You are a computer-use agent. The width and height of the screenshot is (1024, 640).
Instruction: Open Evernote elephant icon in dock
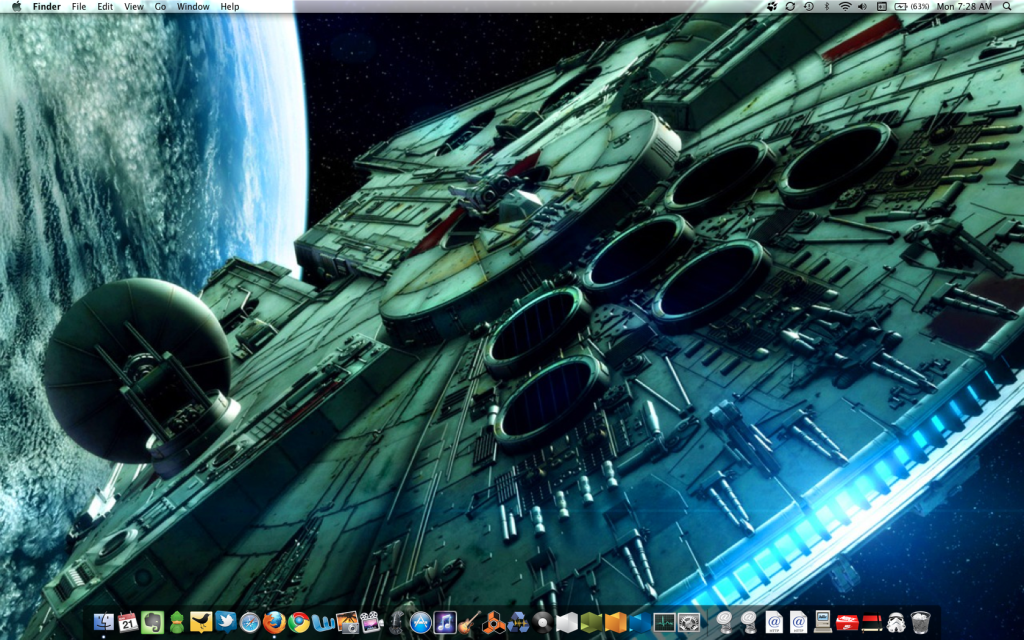click(152, 622)
